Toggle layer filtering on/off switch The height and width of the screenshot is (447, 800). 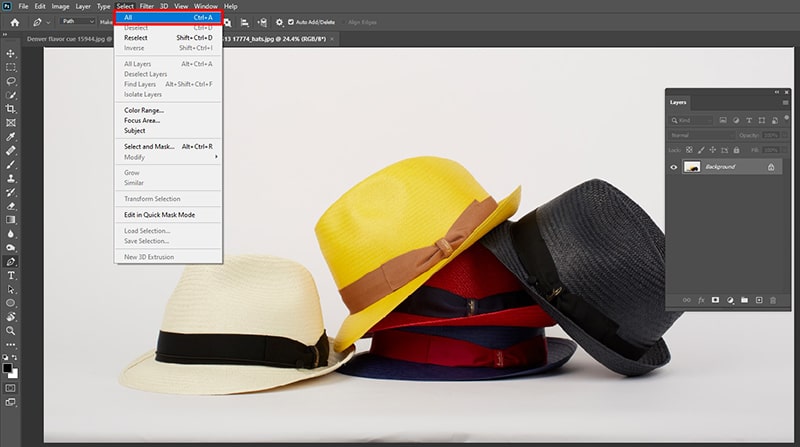(786, 118)
